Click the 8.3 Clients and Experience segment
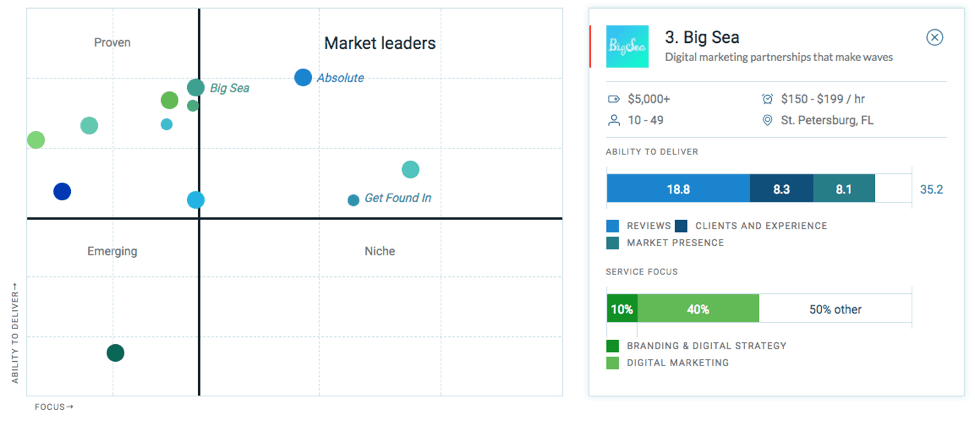 click(x=781, y=188)
